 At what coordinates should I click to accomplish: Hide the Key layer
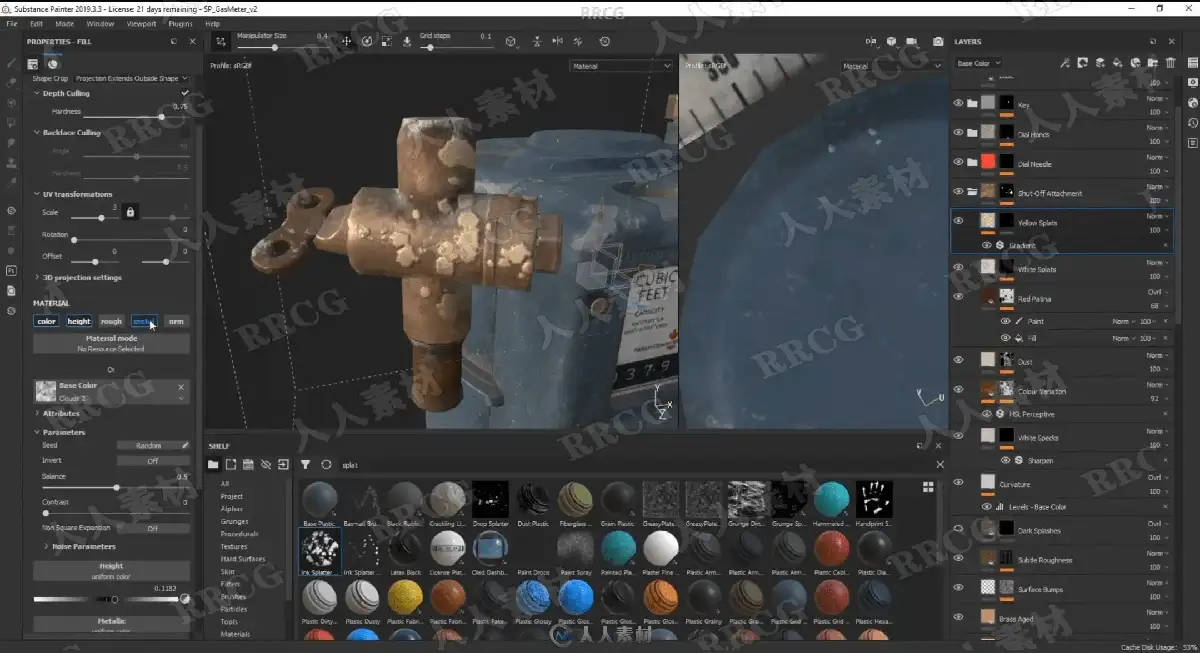(x=958, y=103)
